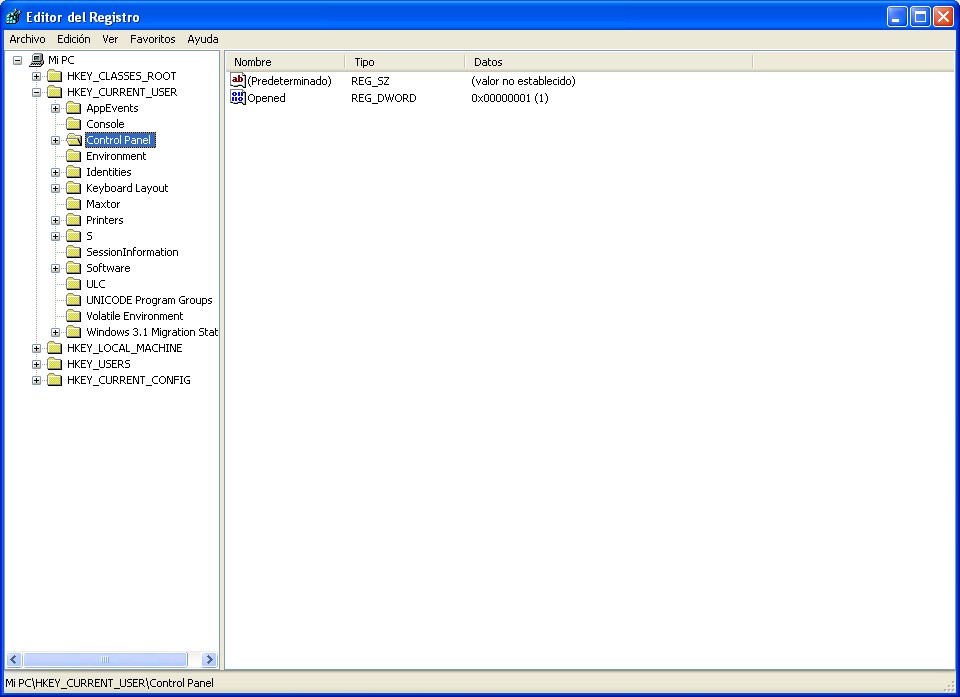Open the Ver menu
960x697 pixels.
110,39
